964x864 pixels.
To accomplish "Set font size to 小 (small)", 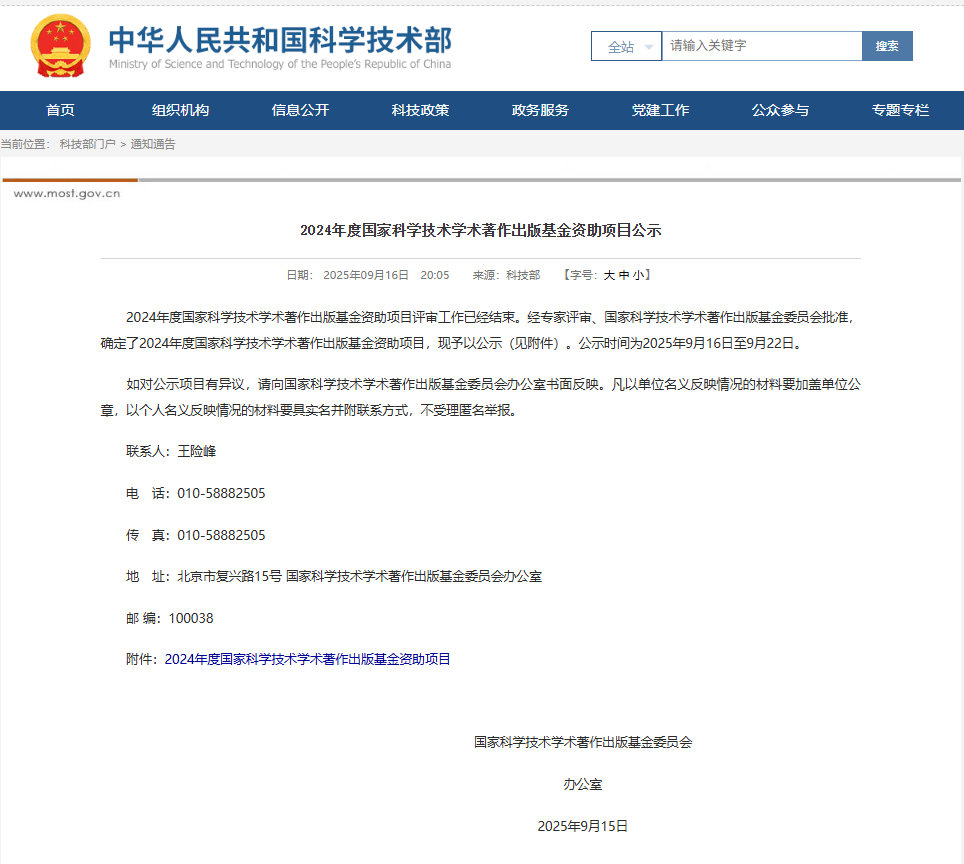I will (638, 275).
